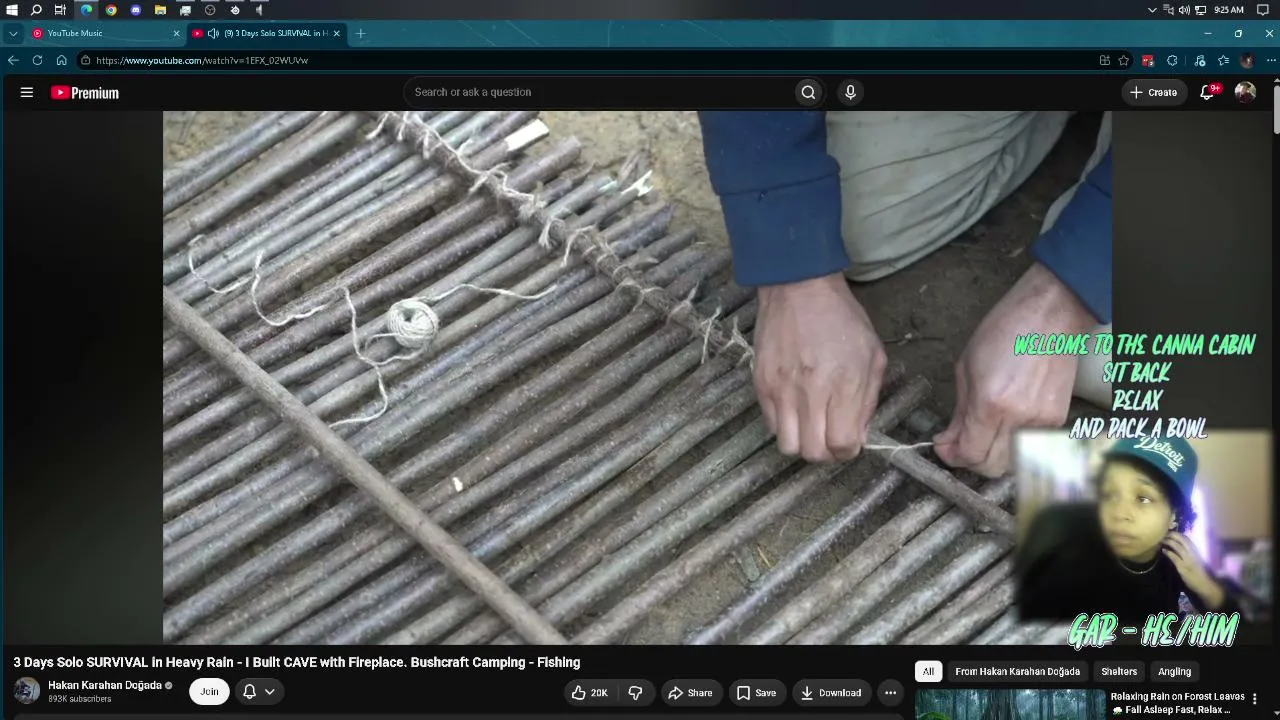Image resolution: width=1280 pixels, height=720 pixels.
Task: Select the Shelters filter chip
Action: click(x=1119, y=672)
